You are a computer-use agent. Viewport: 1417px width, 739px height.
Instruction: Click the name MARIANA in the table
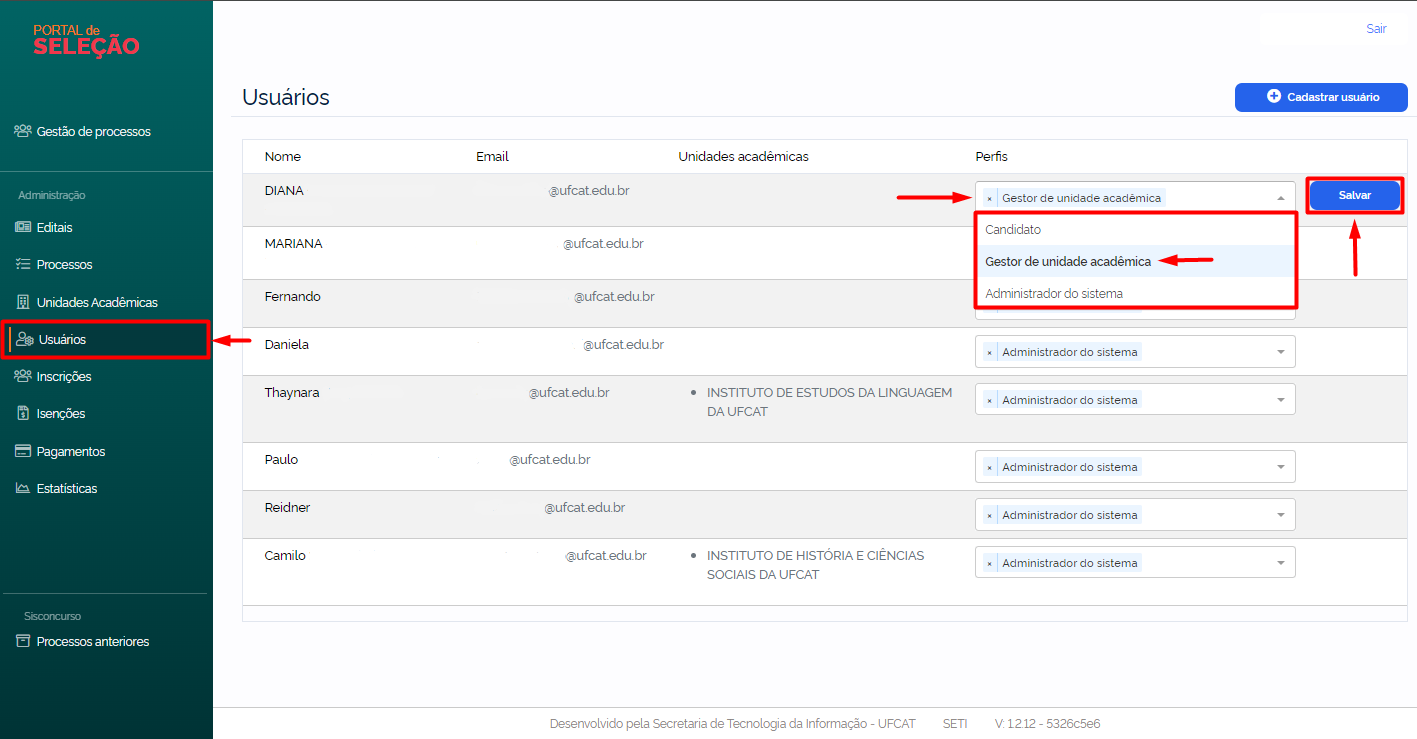294,243
